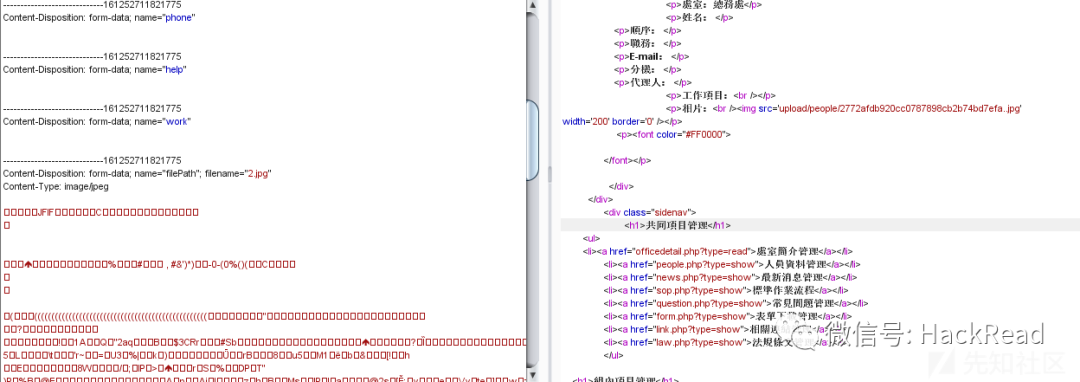Click the <p>處室: 總務處</p> line
Image resolution: width=1080 pixels, height=382 pixels.
pos(714,4)
